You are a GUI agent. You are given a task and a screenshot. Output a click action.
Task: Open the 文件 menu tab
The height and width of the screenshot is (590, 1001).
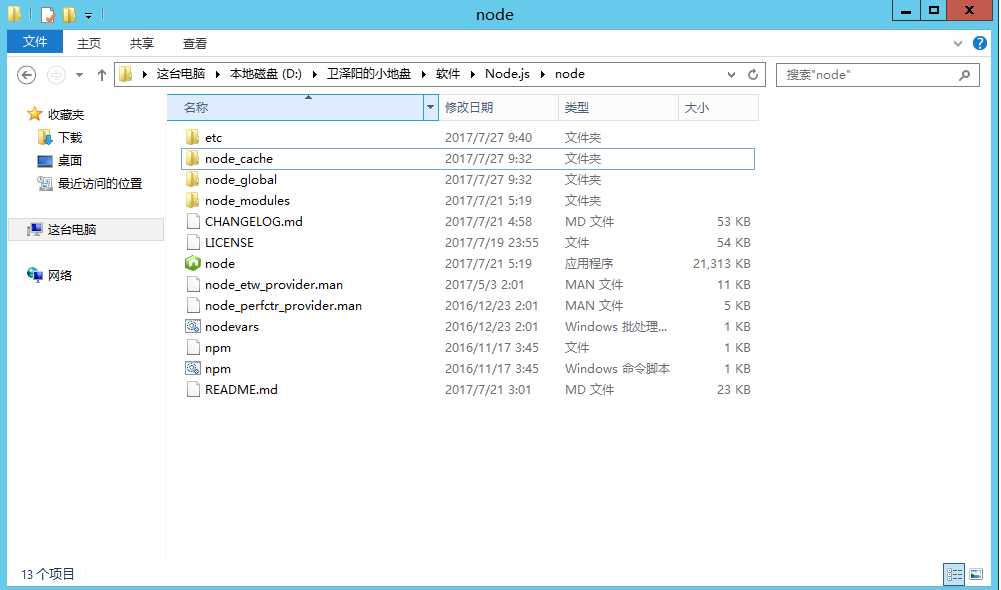(x=35, y=42)
